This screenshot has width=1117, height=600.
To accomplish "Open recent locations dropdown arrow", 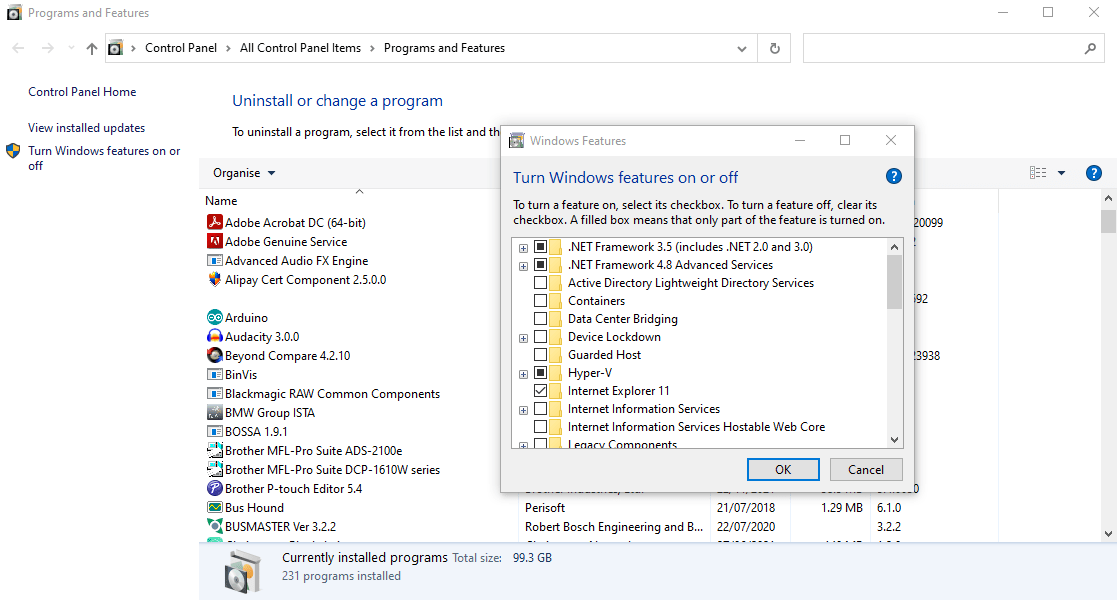I will (x=71, y=48).
